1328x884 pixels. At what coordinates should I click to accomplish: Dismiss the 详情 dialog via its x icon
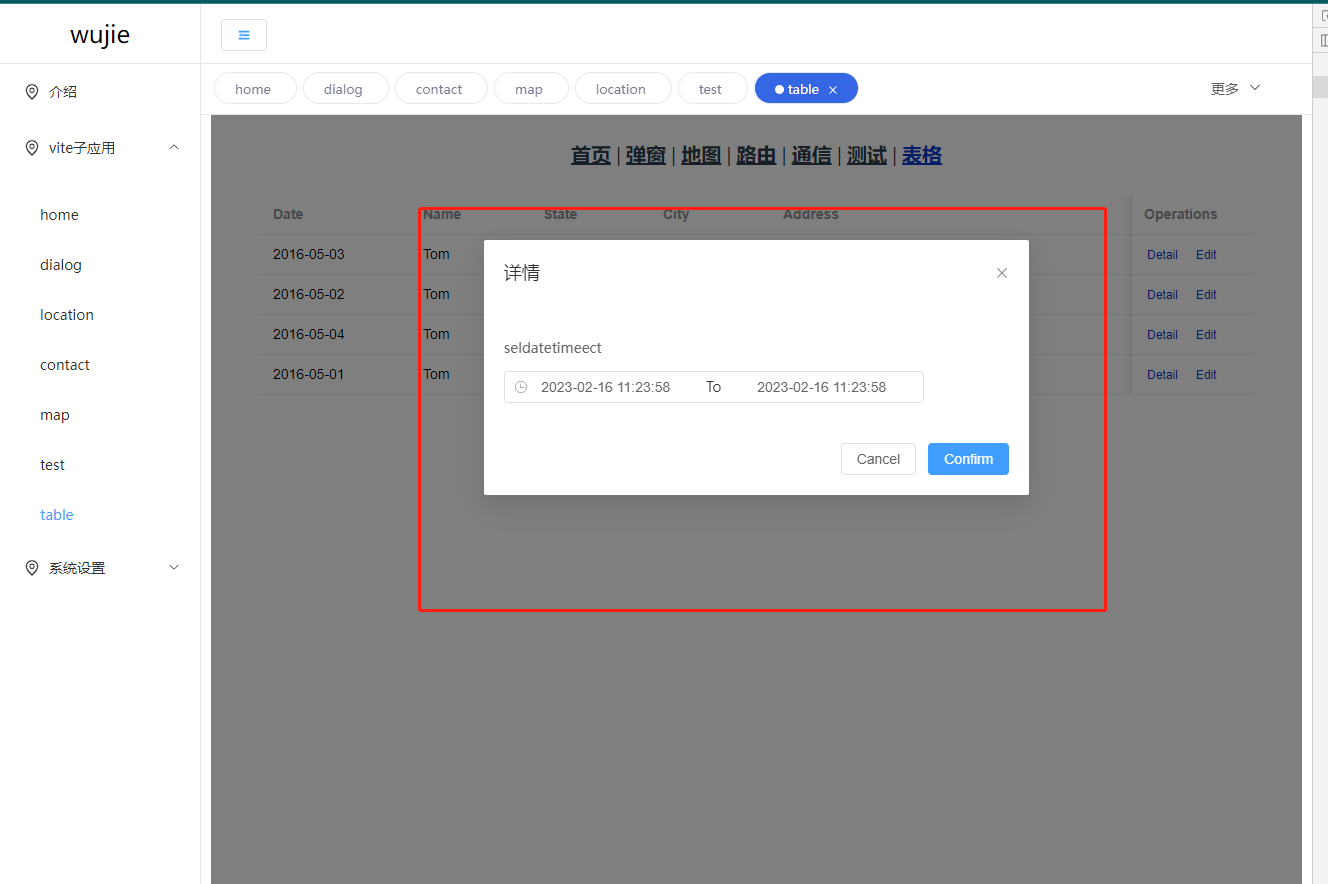pos(1001,272)
